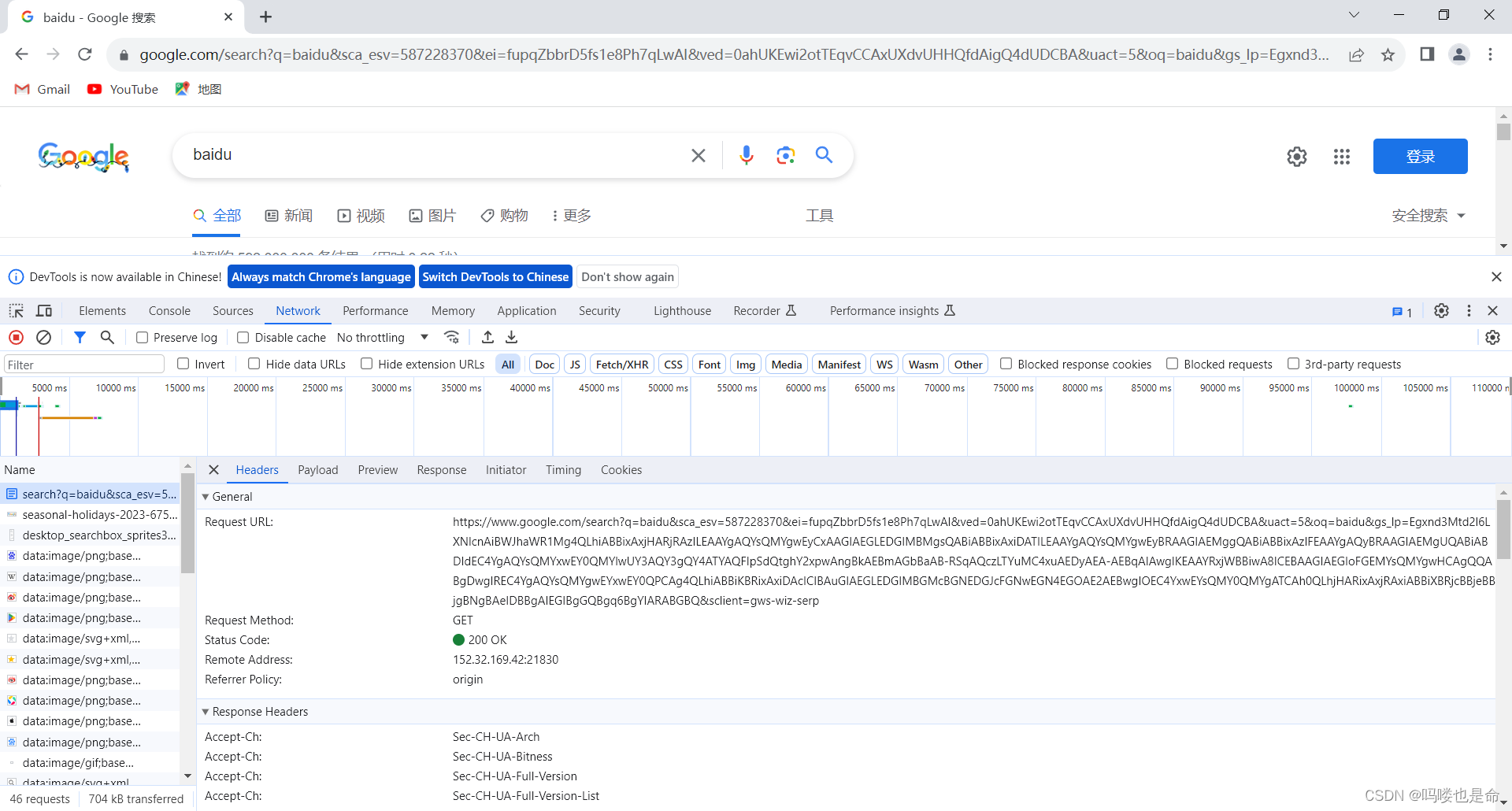This screenshot has height=811, width=1512.
Task: Select the seasonal-holidays-2023 request
Action: click(x=90, y=515)
